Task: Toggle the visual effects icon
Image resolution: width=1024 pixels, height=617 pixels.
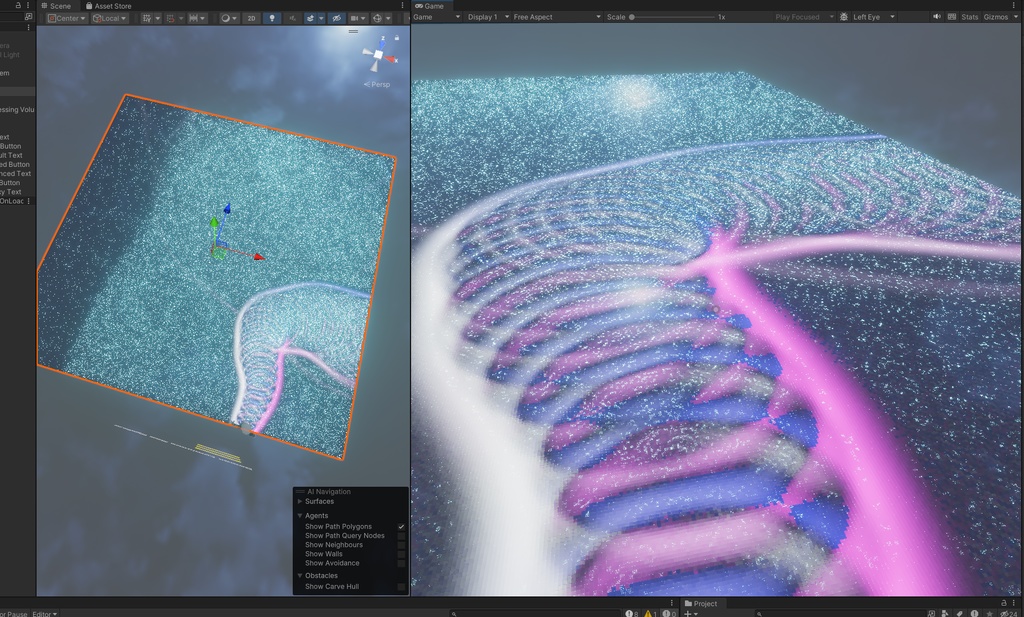Action: (310, 18)
